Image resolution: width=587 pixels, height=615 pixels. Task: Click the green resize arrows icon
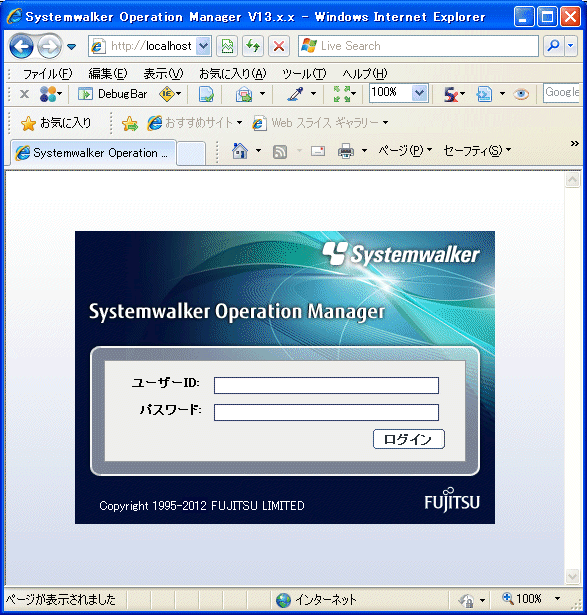(x=344, y=94)
